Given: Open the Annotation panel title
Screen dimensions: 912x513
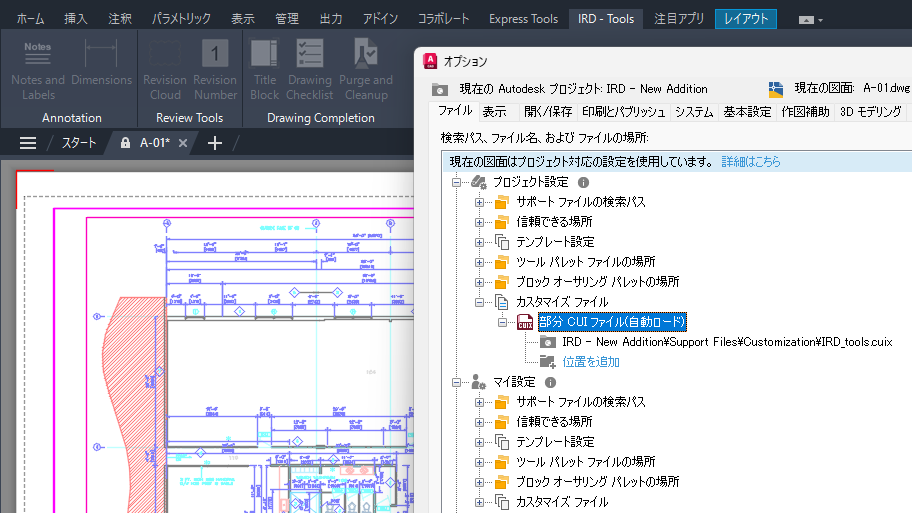Looking at the screenshot, I should point(72,117).
